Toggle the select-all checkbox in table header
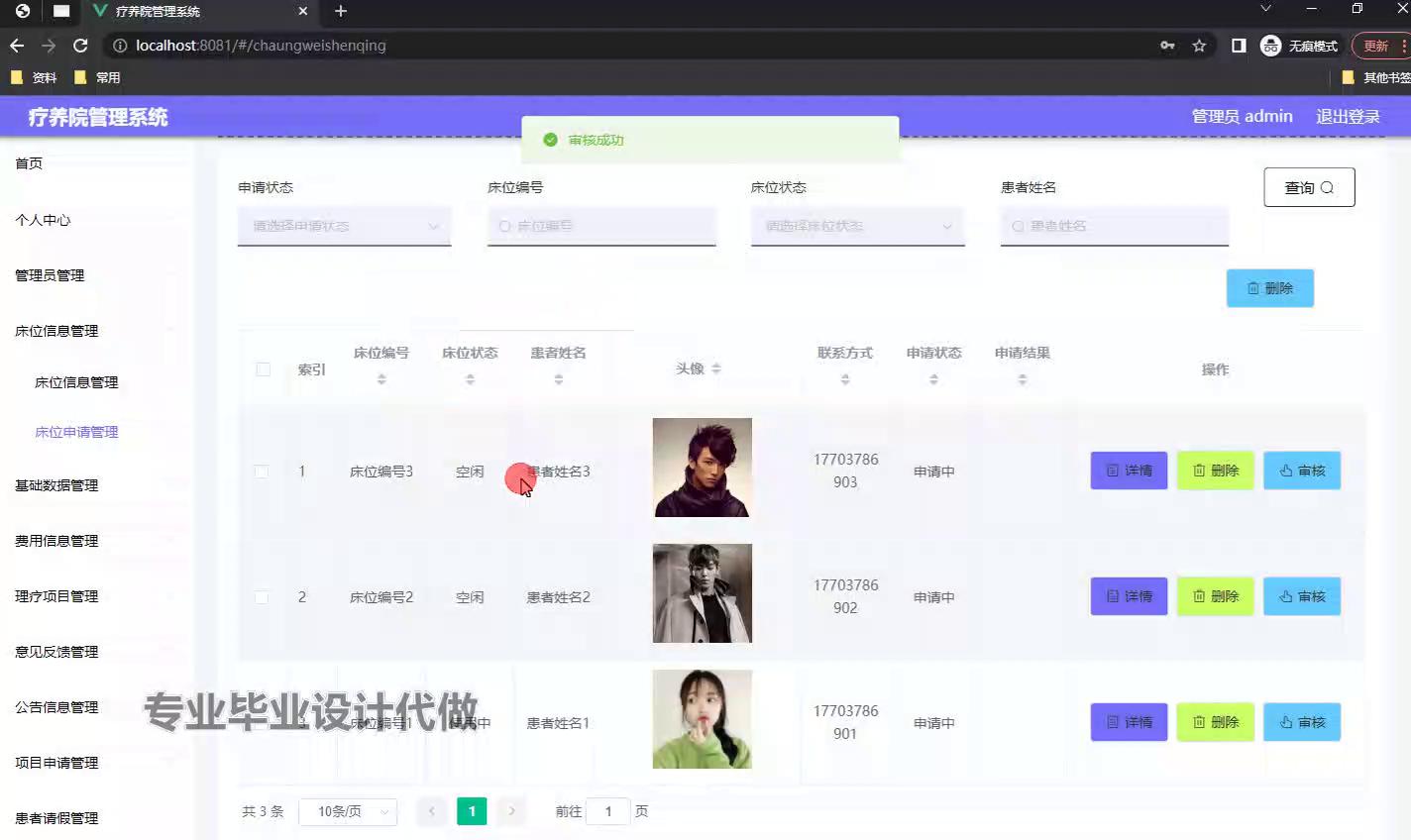1411x840 pixels. click(263, 369)
